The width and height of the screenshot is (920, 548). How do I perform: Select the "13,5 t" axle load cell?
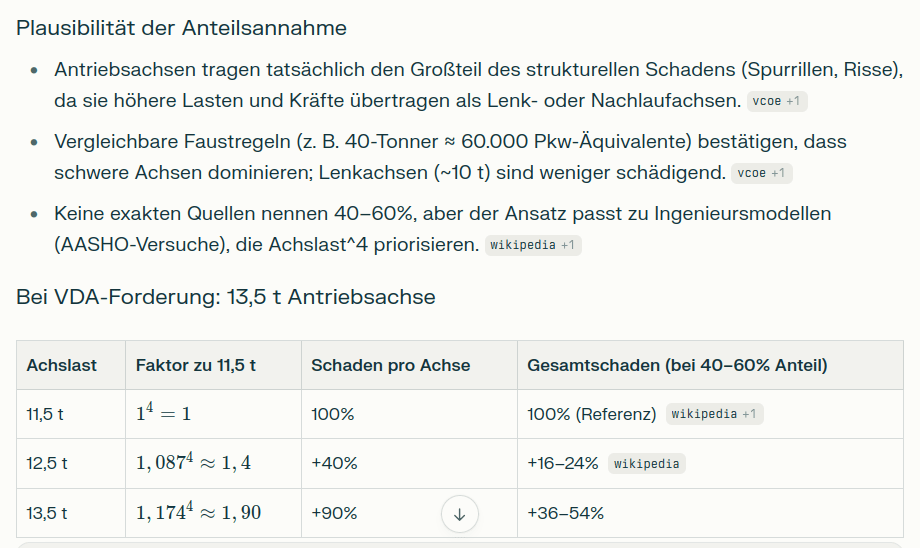coord(47,513)
